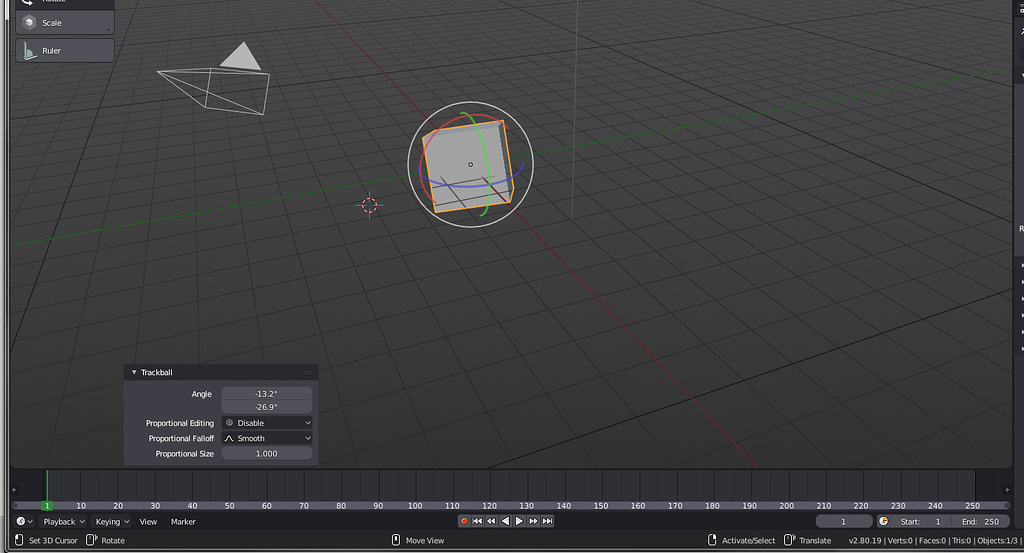Open the Proportional Editing dropdown

click(266, 422)
